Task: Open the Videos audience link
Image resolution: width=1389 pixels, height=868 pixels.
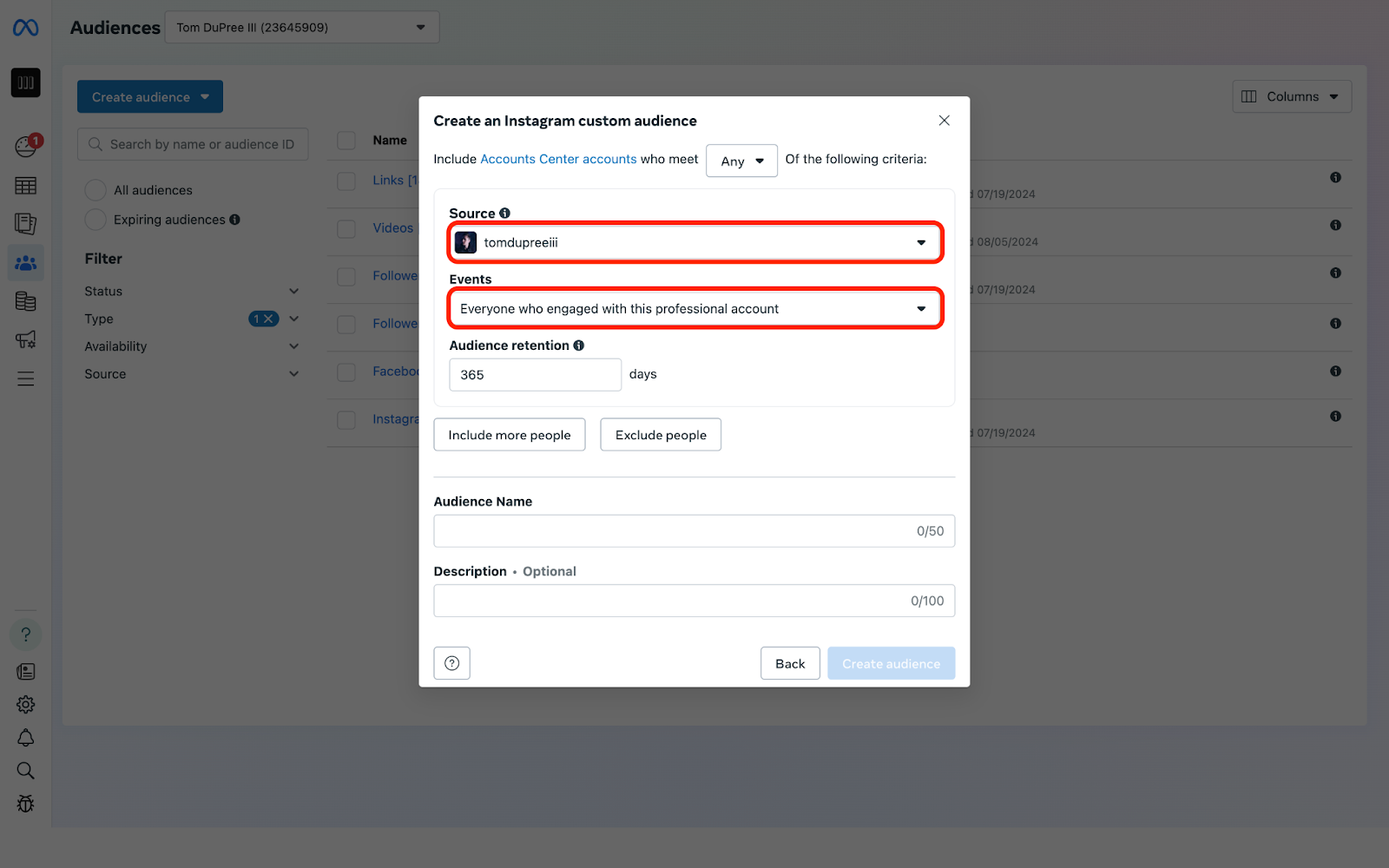Action: tap(392, 228)
